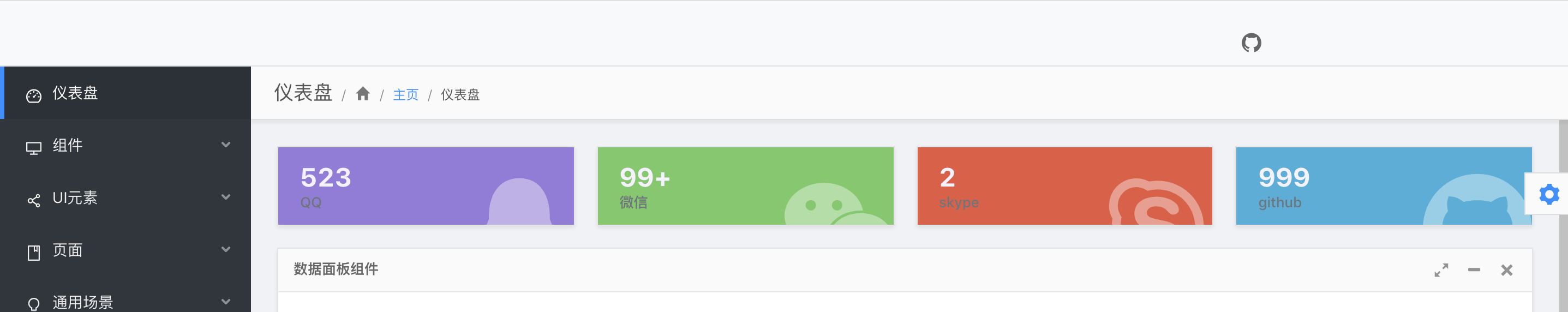Open the GitHub icon in header
This screenshot has height=312, width=1568.
point(1251,43)
